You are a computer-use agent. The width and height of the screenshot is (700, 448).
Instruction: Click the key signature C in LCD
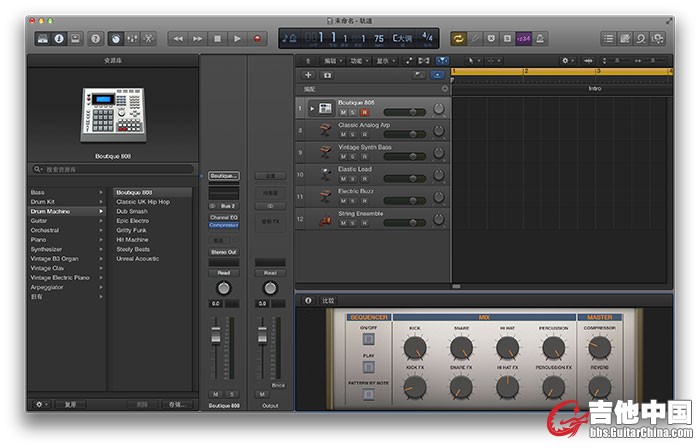coord(402,38)
